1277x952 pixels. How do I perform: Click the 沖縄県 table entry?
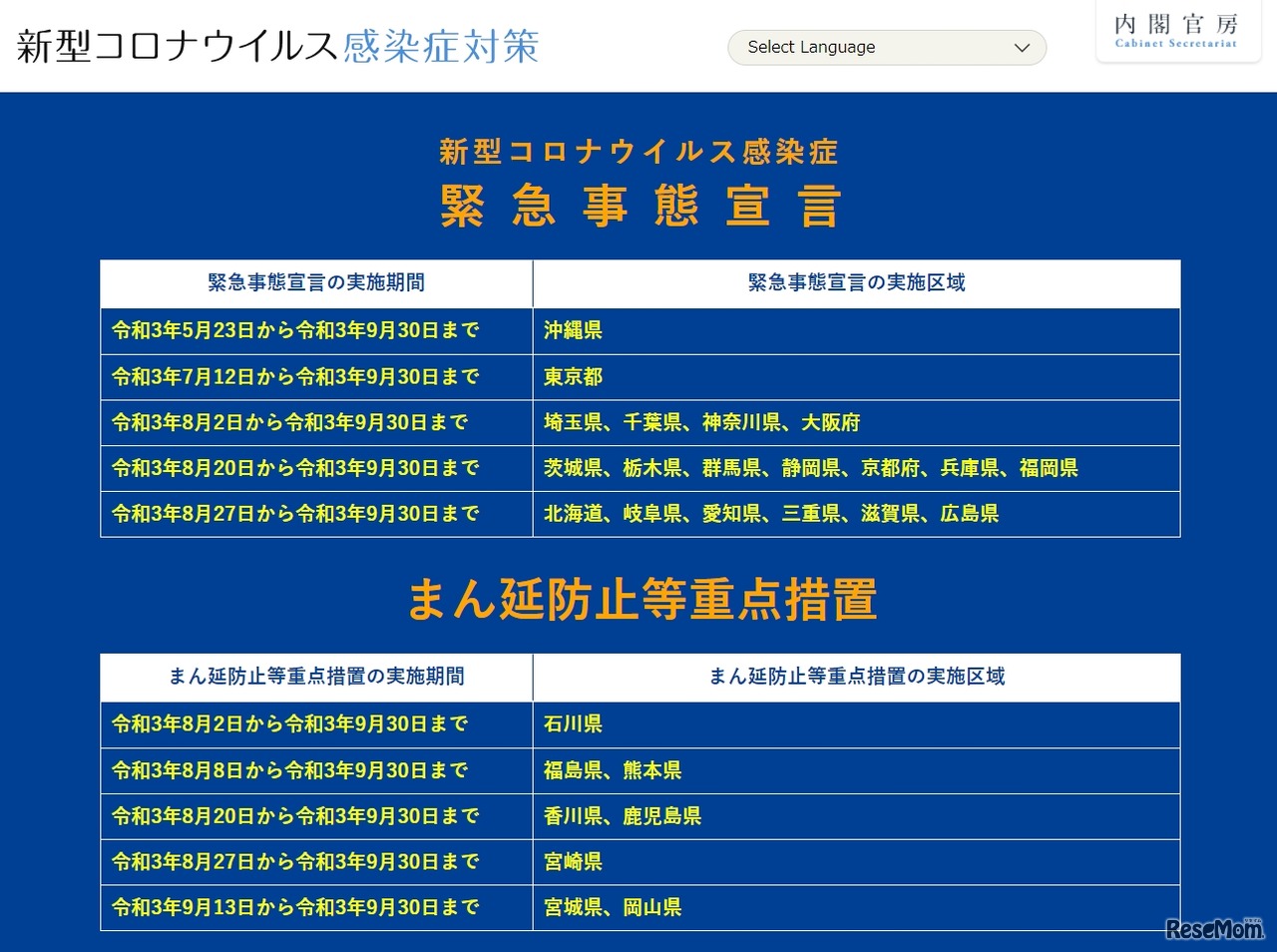[x=572, y=331]
